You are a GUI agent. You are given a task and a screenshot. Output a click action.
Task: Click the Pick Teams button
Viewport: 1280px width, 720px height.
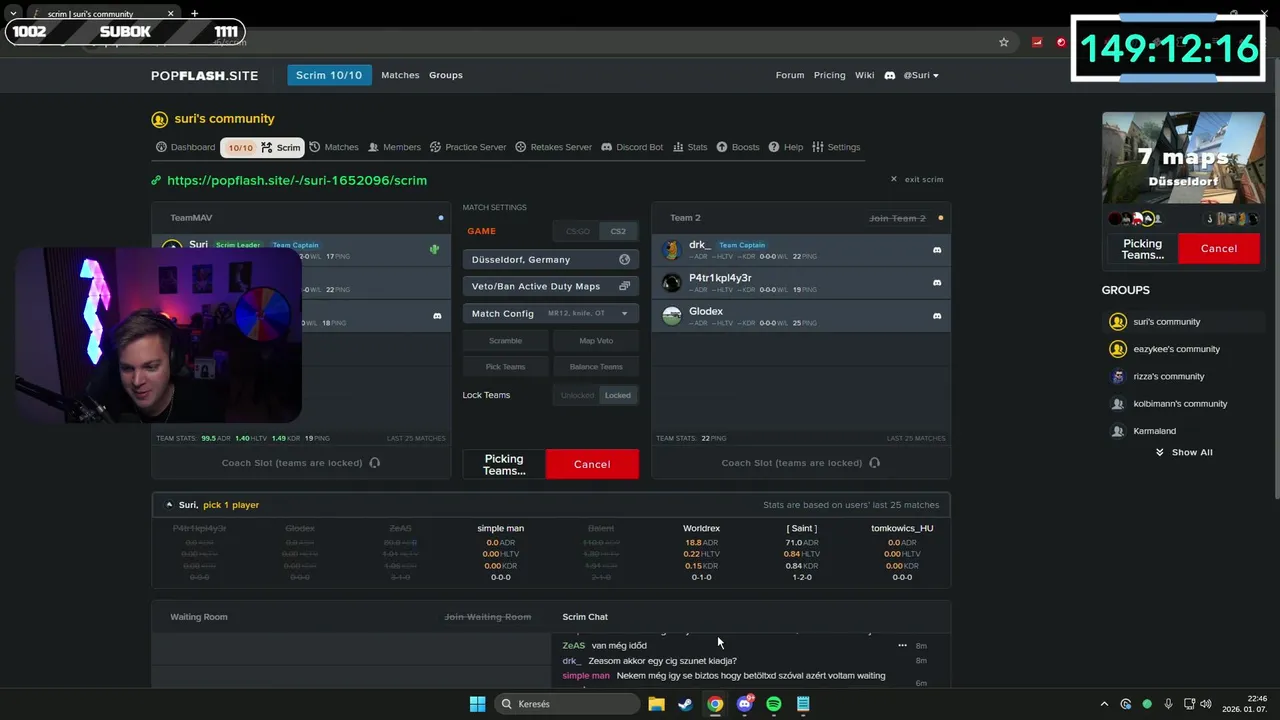click(505, 366)
